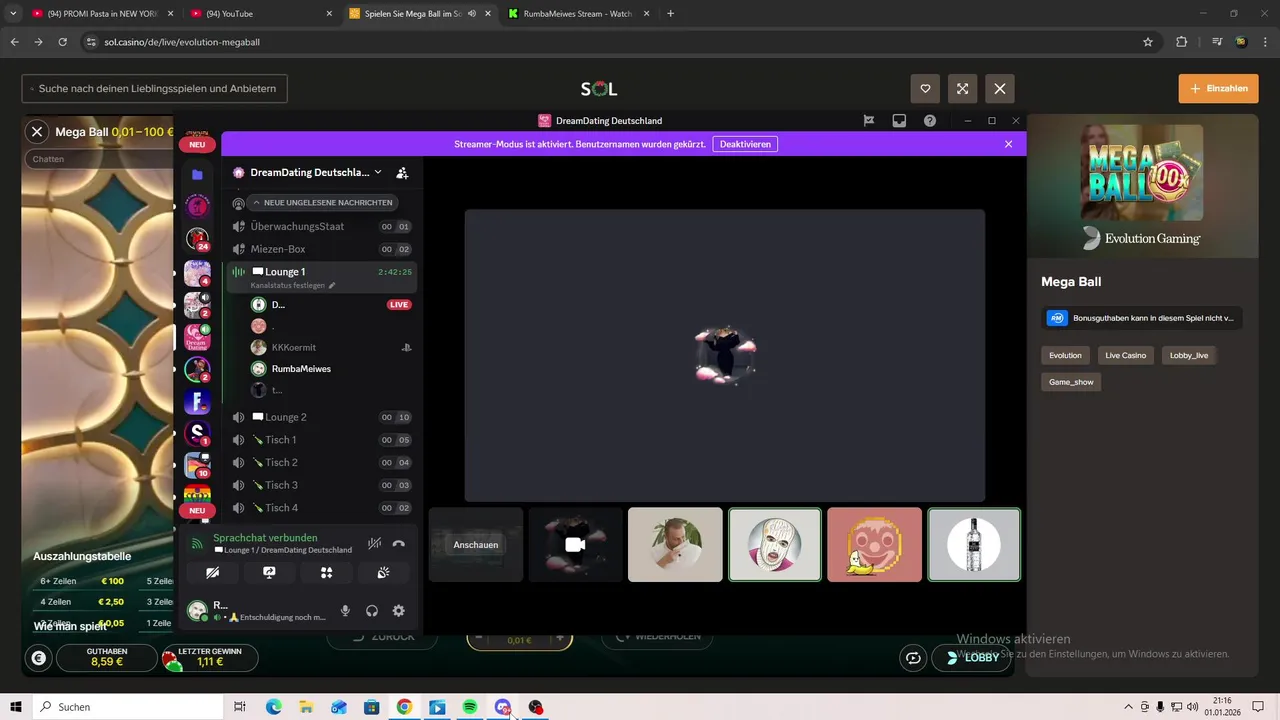
Task: Deafen audio with the headphones icon
Action: [x=372, y=611]
